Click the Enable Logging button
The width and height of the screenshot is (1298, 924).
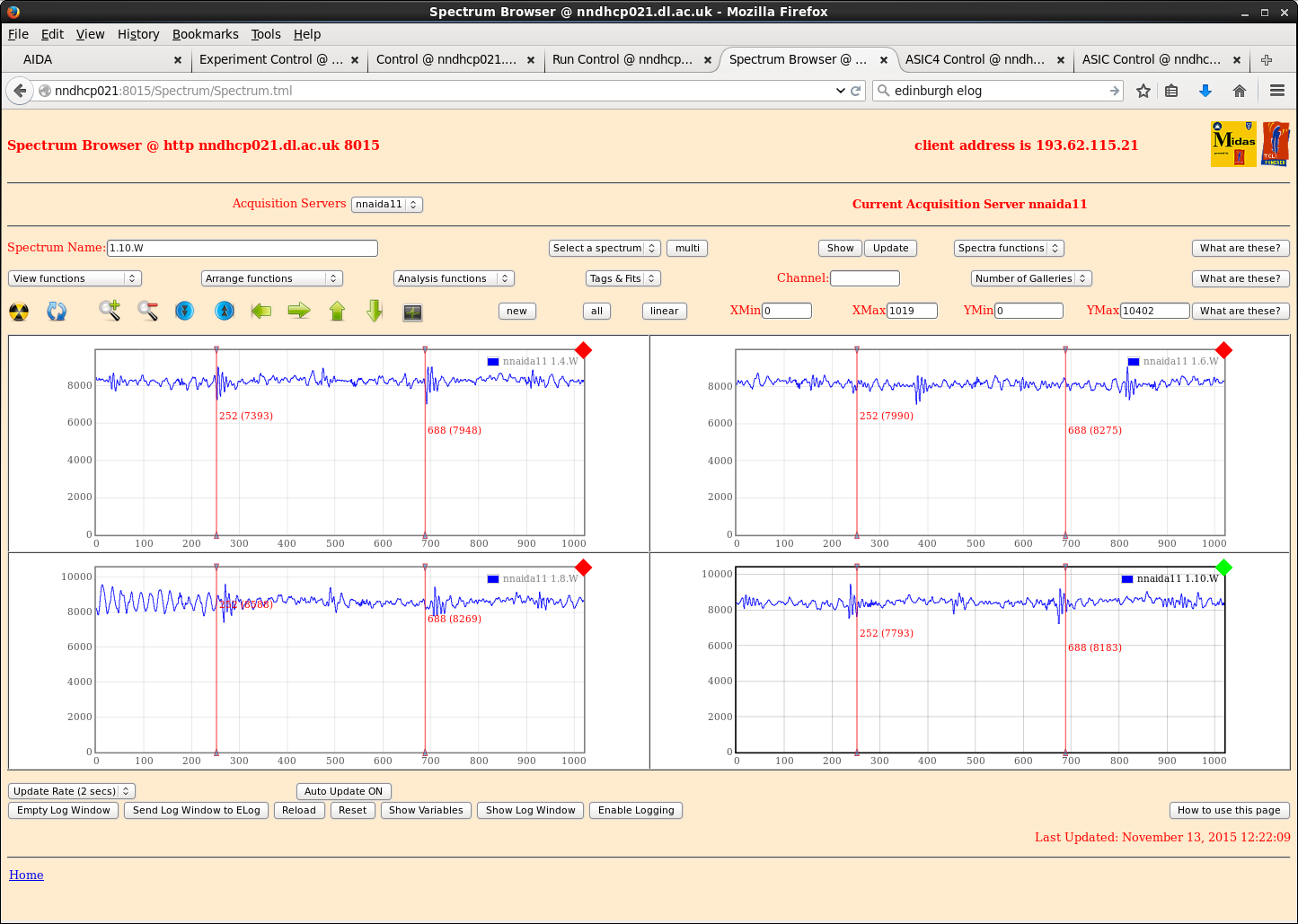[635, 810]
